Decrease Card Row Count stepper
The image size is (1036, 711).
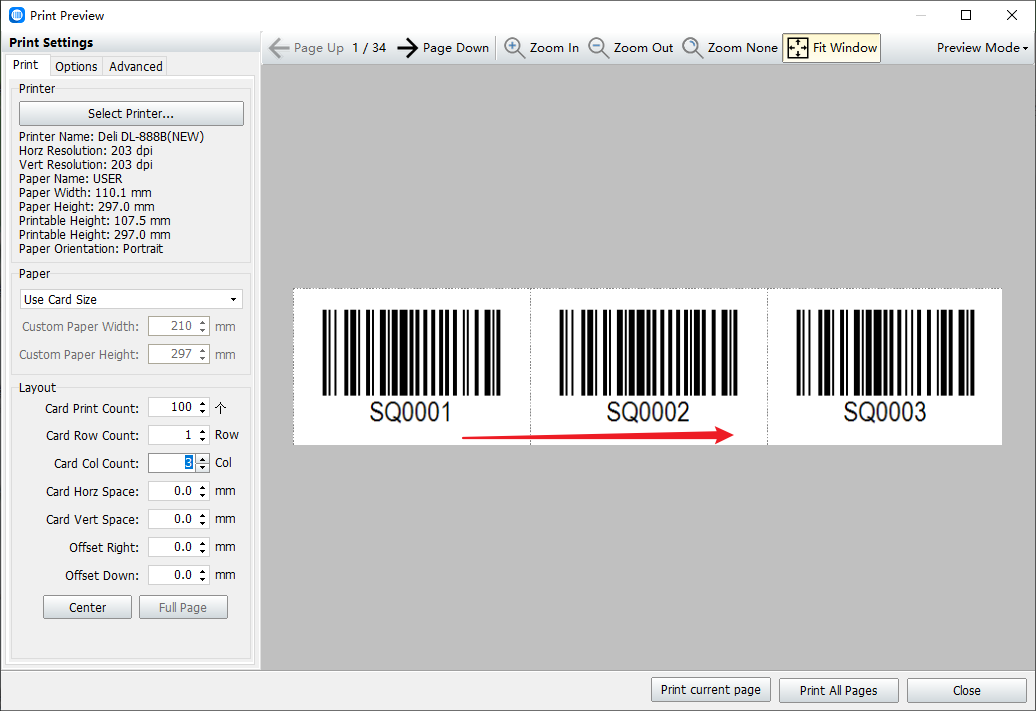pyautogui.click(x=203, y=439)
